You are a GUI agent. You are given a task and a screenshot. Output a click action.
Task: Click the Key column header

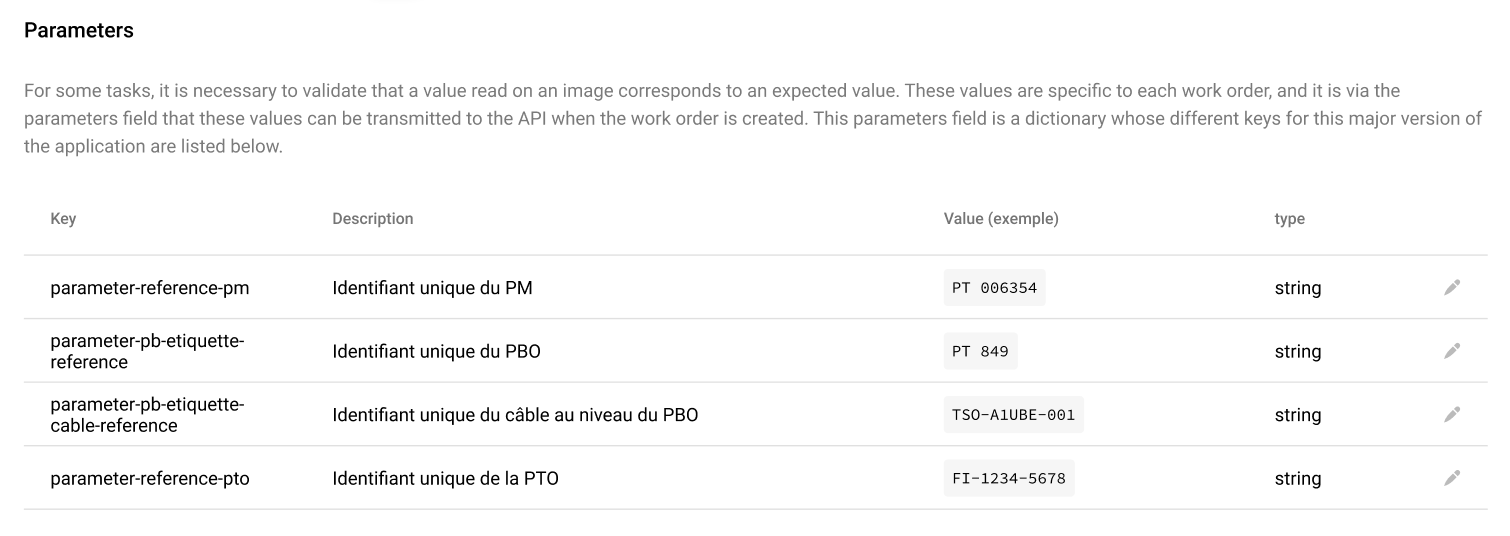(63, 219)
